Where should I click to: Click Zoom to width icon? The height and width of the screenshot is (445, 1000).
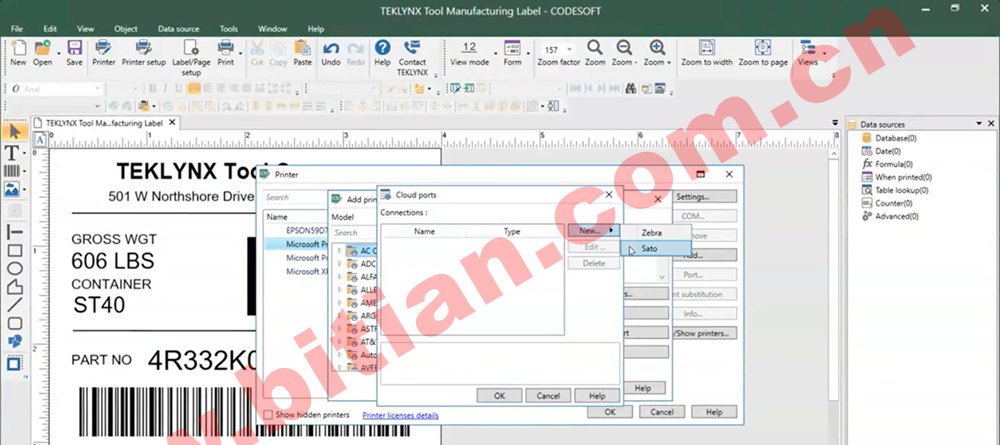tap(706, 48)
